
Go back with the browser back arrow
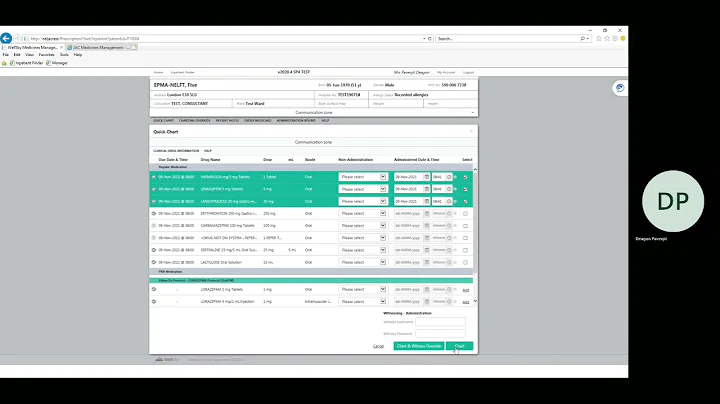[x=6, y=39]
